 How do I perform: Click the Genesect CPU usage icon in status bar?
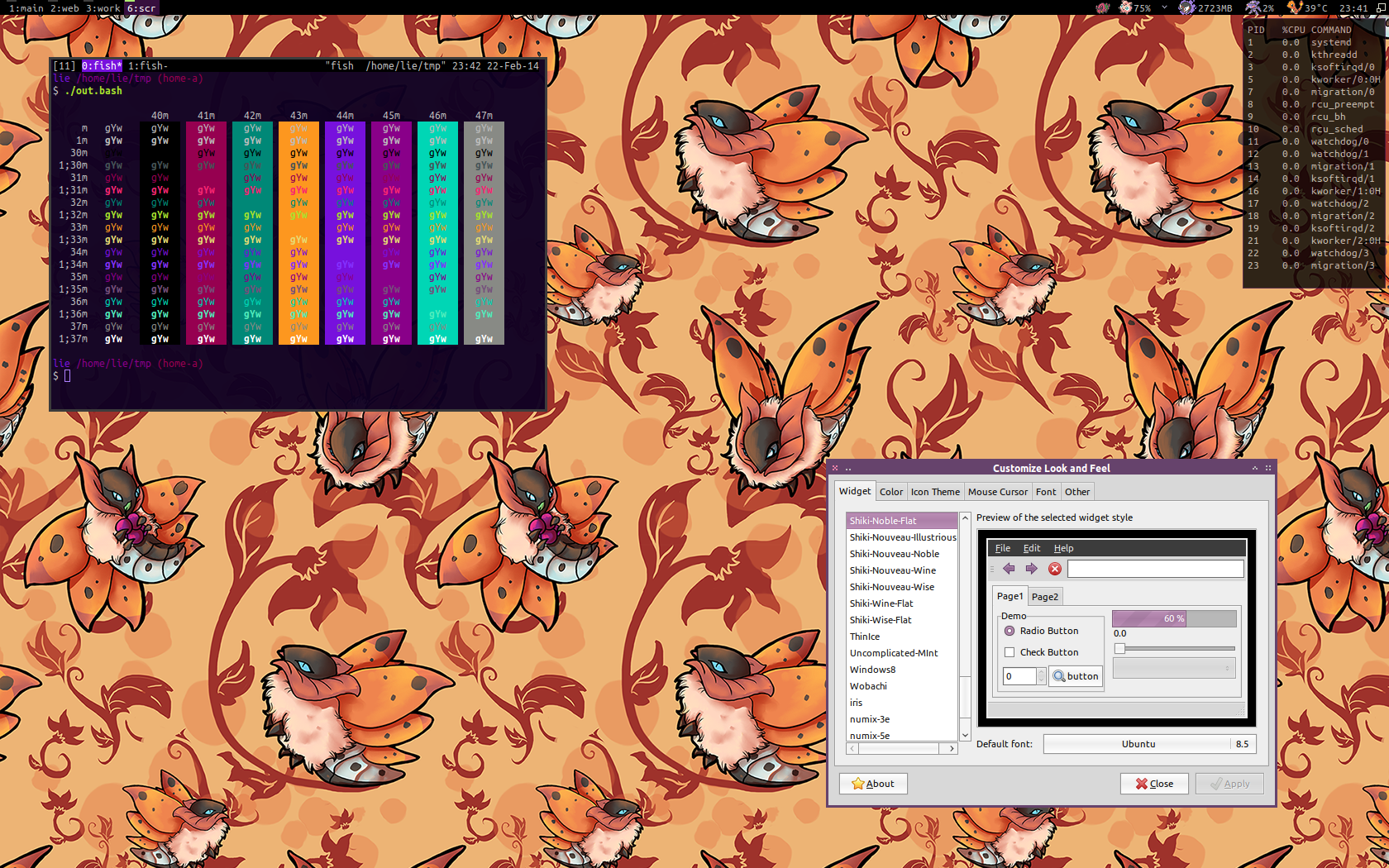point(1253,7)
